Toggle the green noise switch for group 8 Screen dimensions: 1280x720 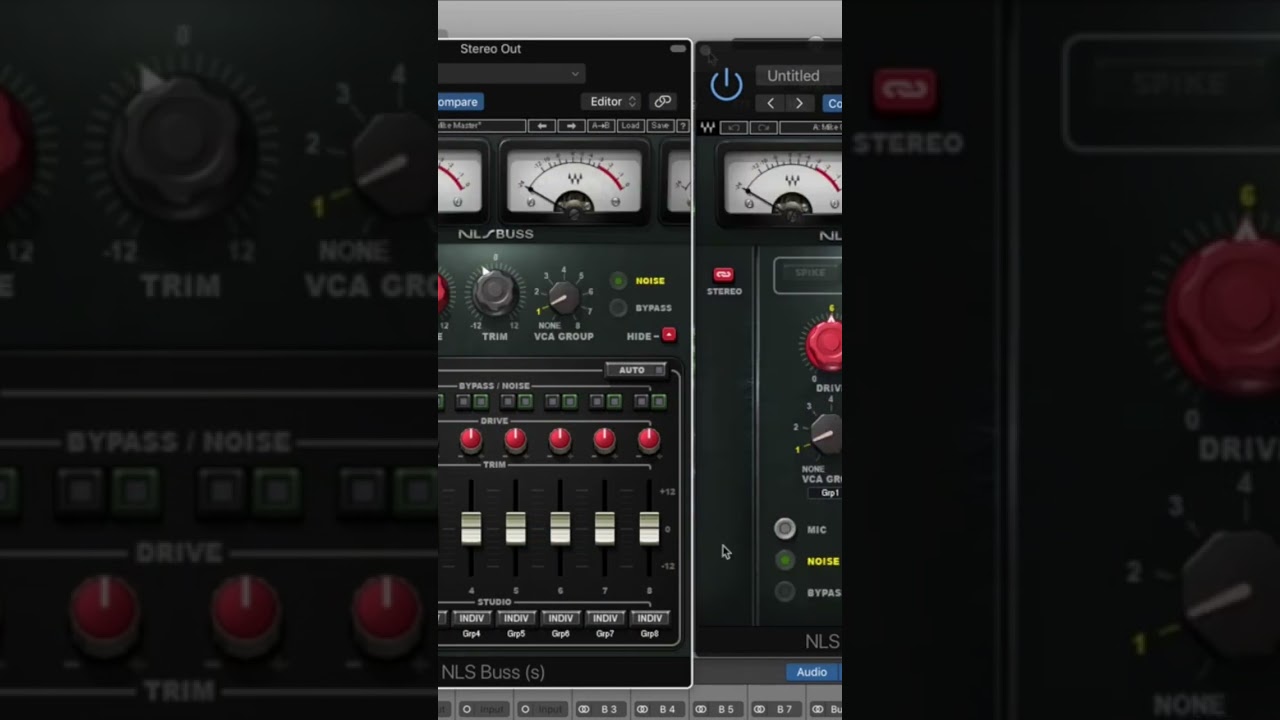point(659,402)
